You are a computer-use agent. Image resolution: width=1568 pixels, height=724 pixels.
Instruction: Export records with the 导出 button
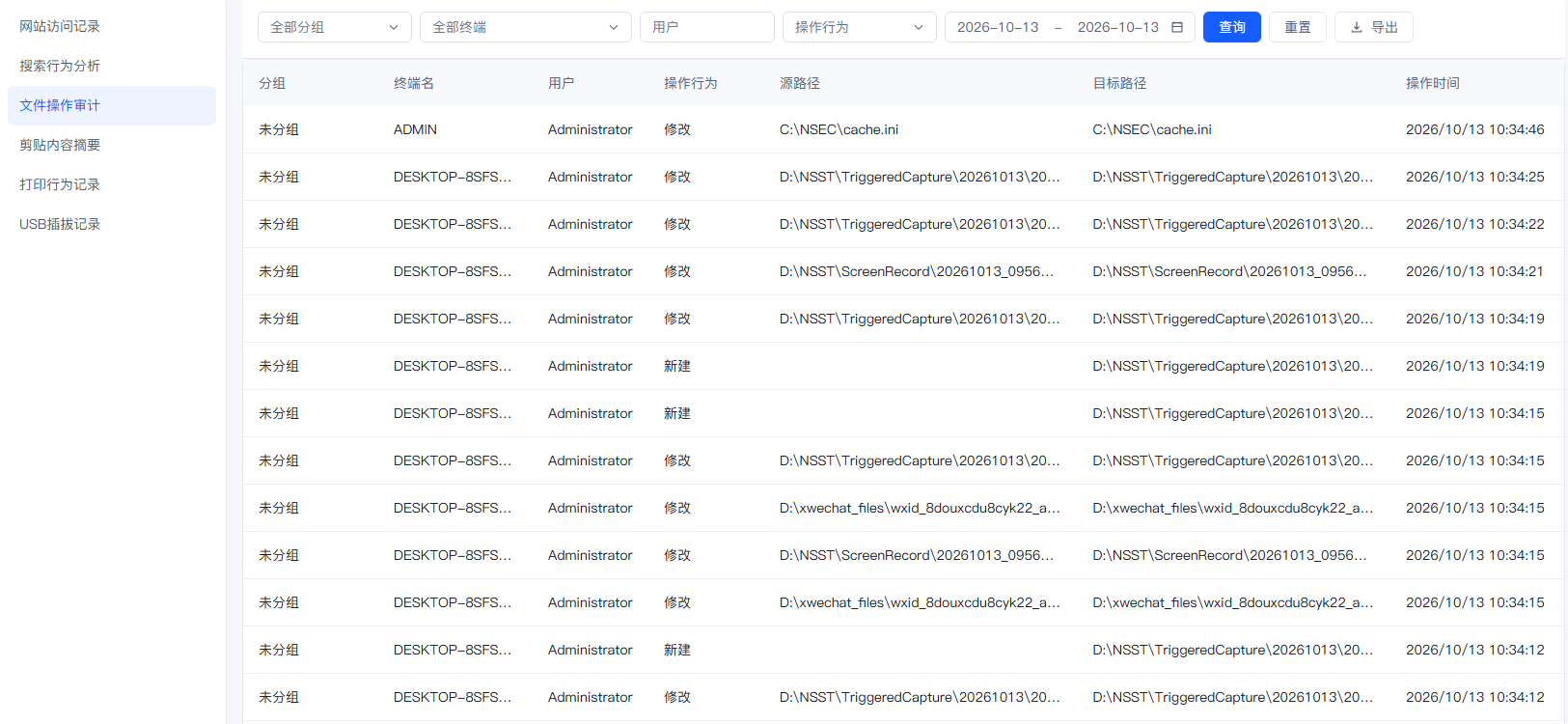[1374, 27]
